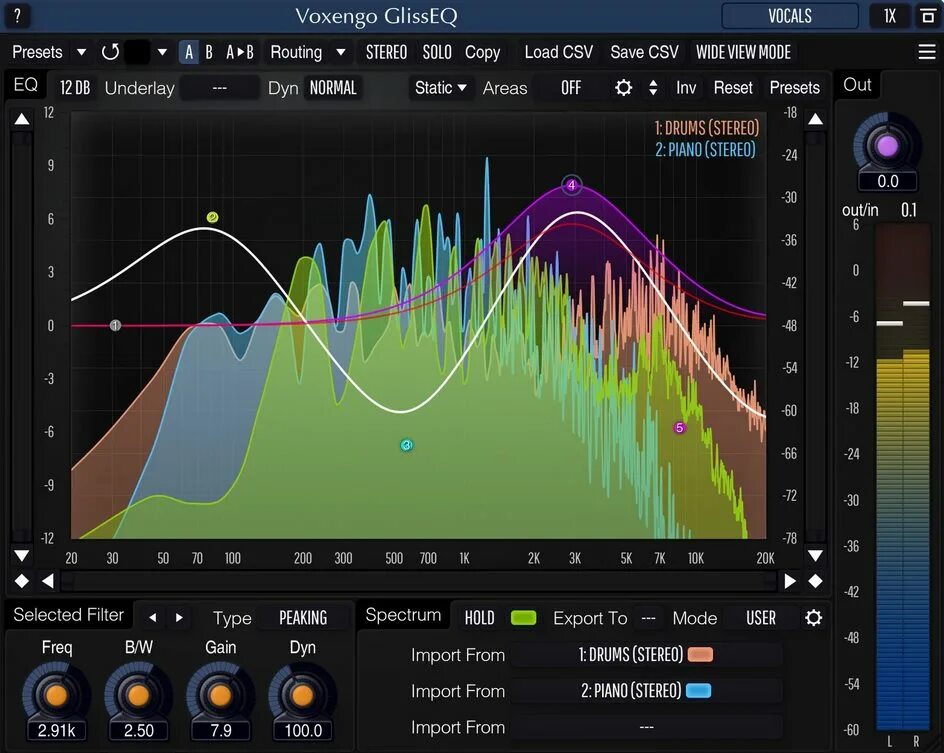Open Static mode dropdown
Screen dimensions: 944x753
[x=441, y=88]
